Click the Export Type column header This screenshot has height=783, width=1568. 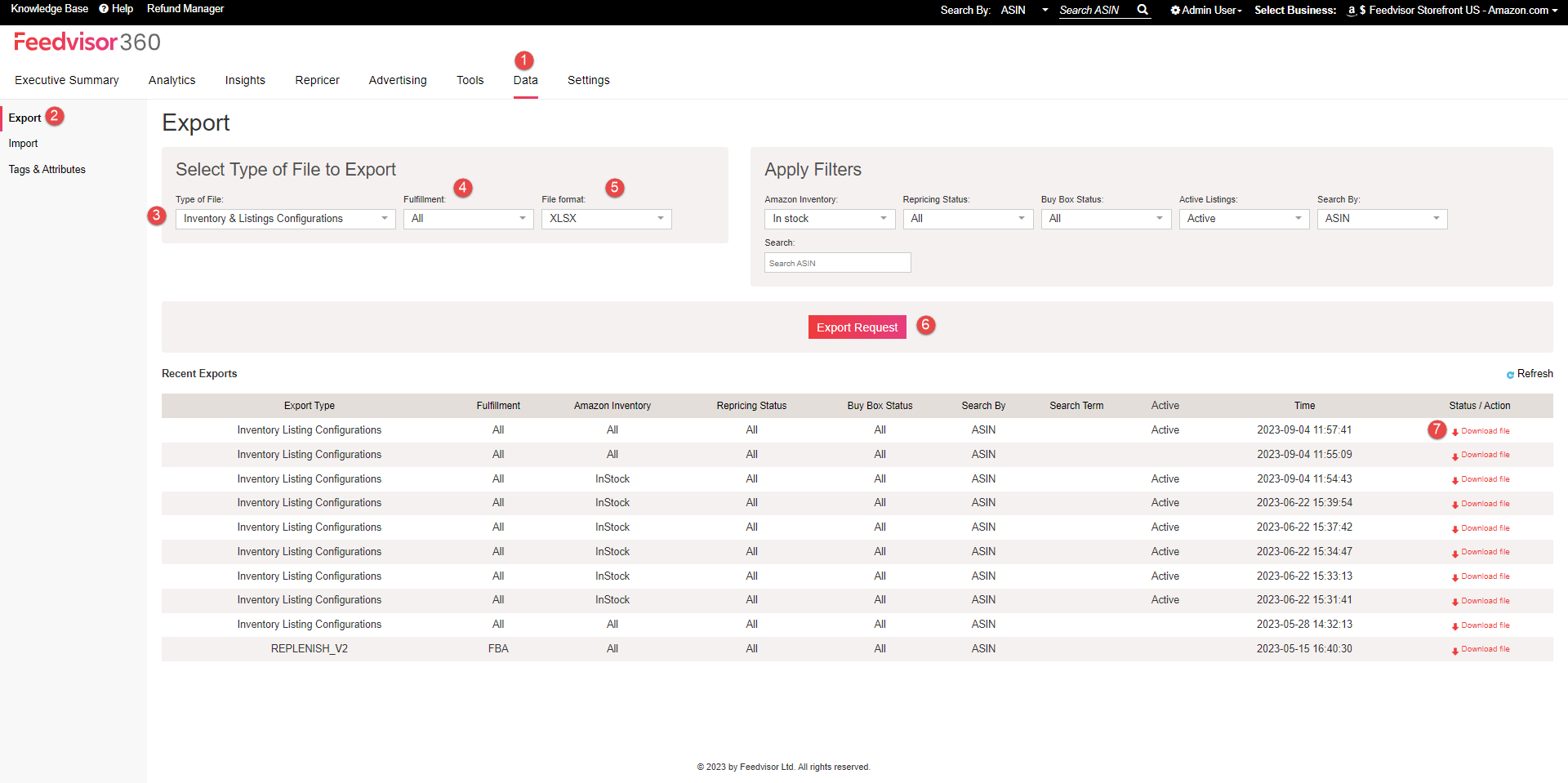310,406
